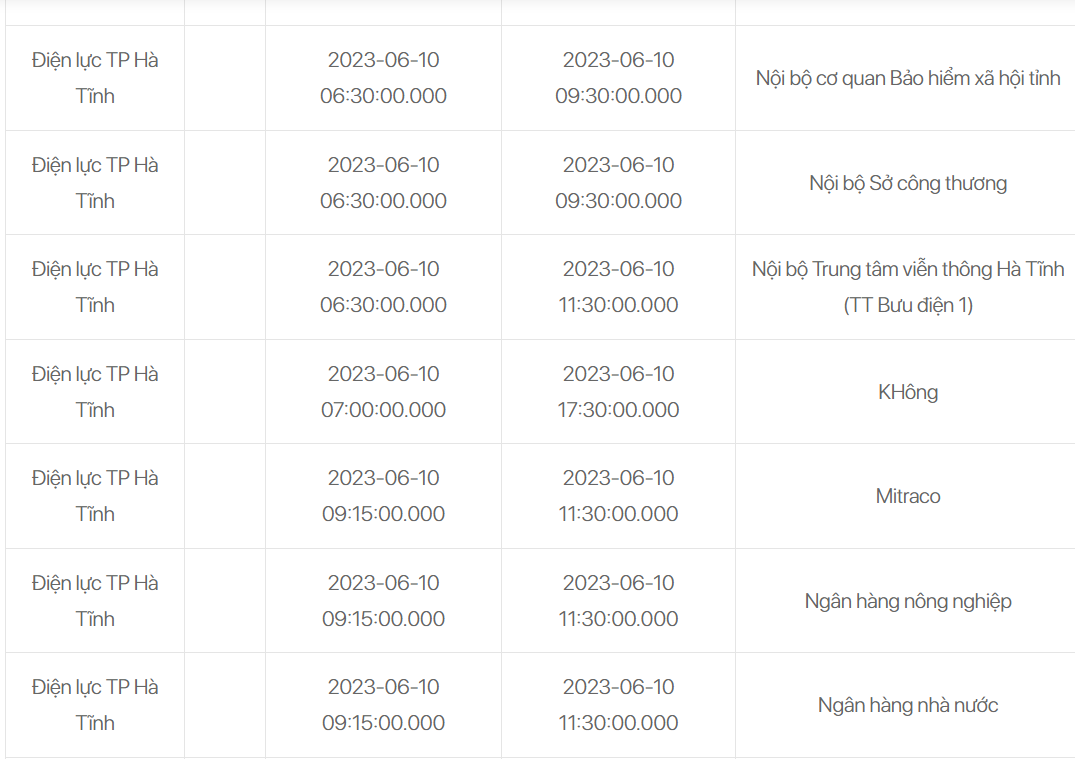Viewport: 1075px width, 759px height.
Task: Click the "Nội bộ cơ quan Bảo hiểm xã hội tỉnh" cell
Action: pyautogui.click(x=907, y=78)
